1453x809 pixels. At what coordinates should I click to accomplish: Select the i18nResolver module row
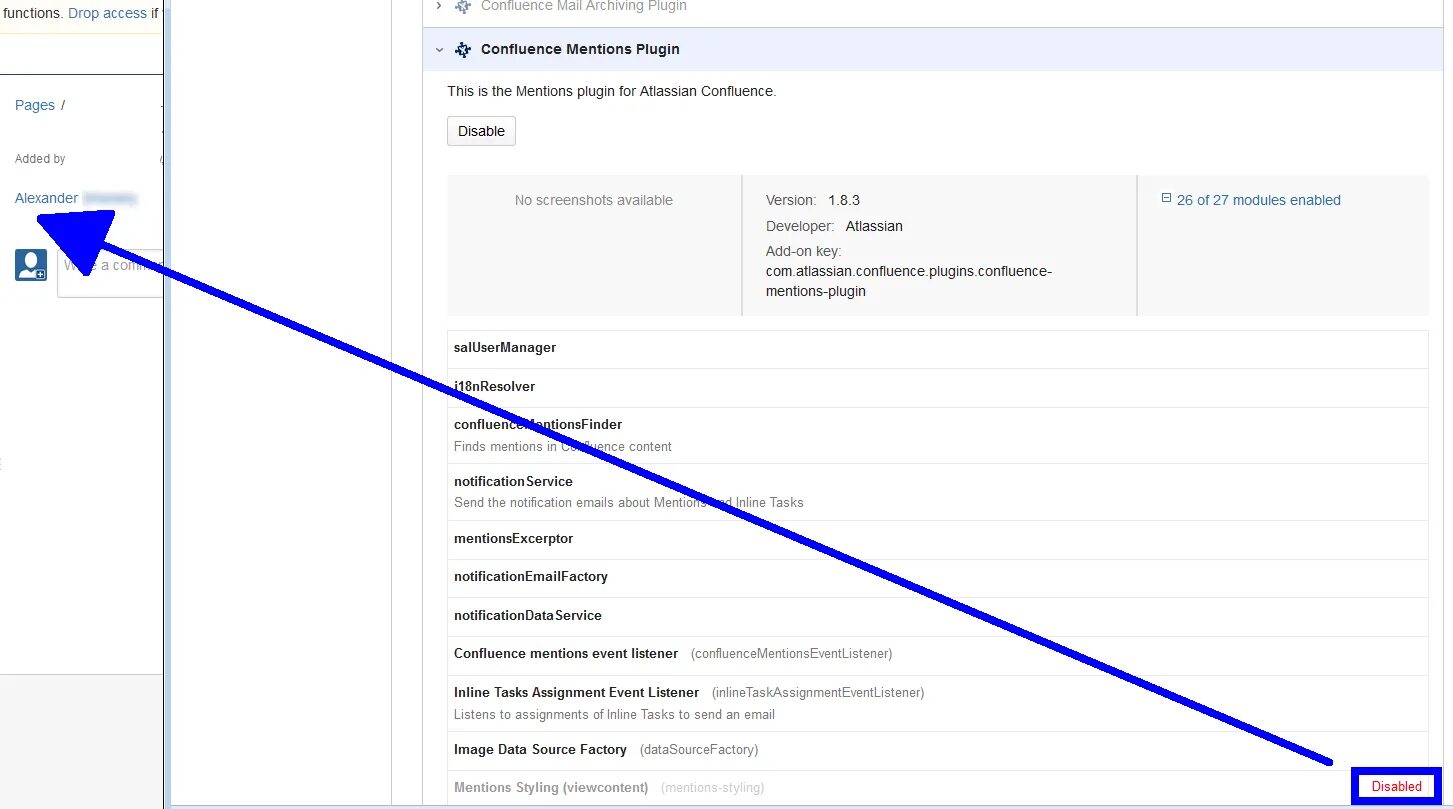pos(937,387)
